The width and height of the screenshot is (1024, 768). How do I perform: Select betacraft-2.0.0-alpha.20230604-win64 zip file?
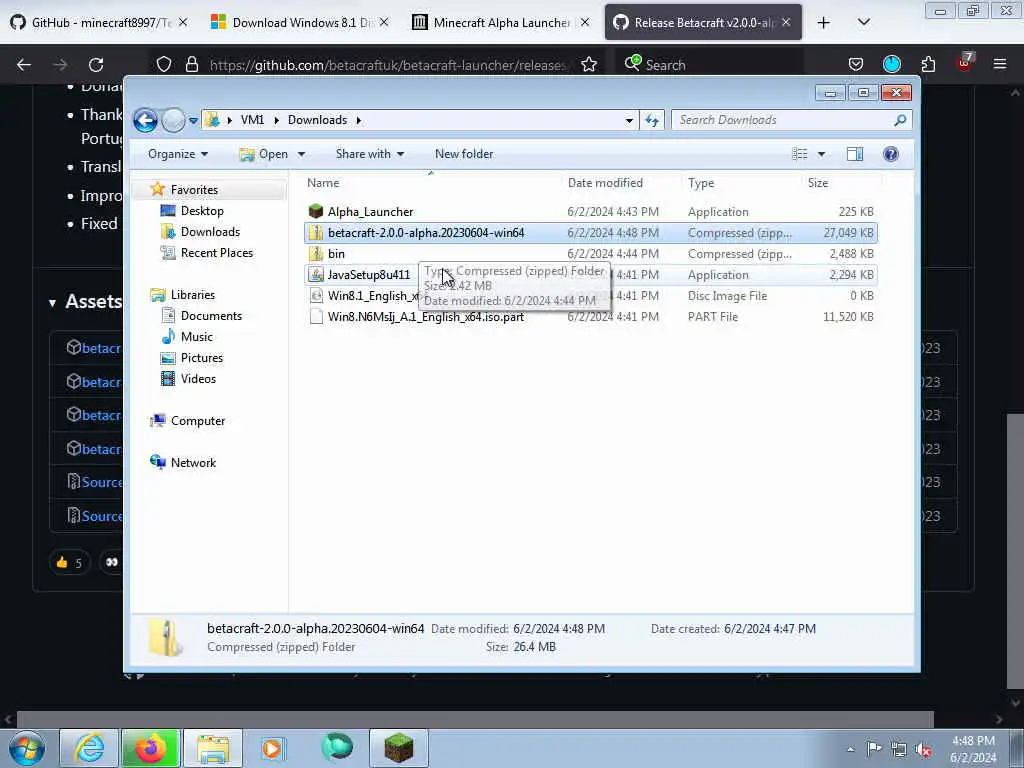click(591, 232)
